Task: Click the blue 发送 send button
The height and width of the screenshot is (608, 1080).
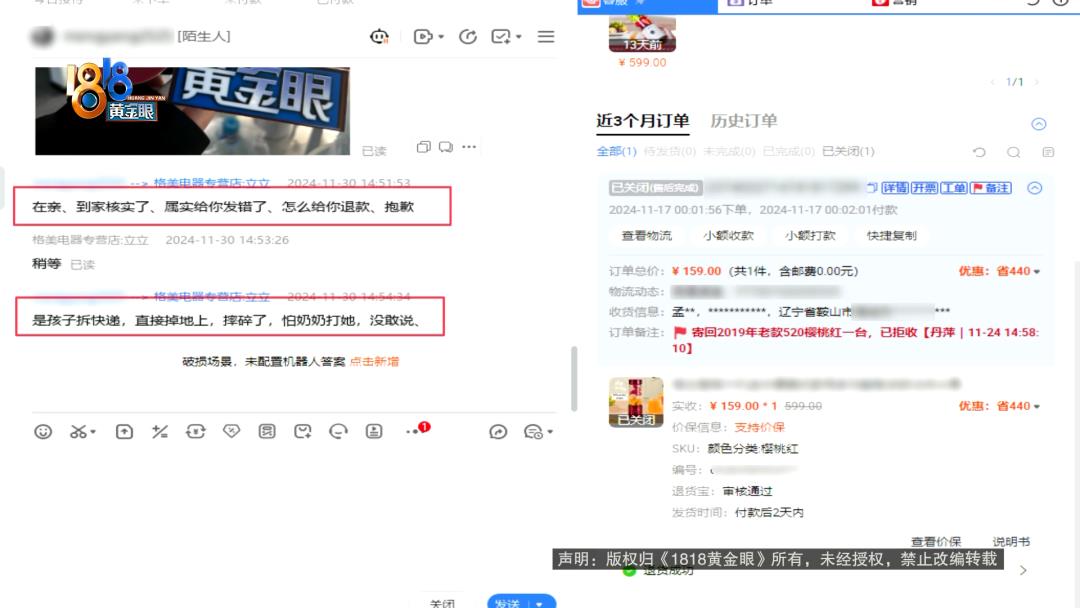Action: [508, 602]
